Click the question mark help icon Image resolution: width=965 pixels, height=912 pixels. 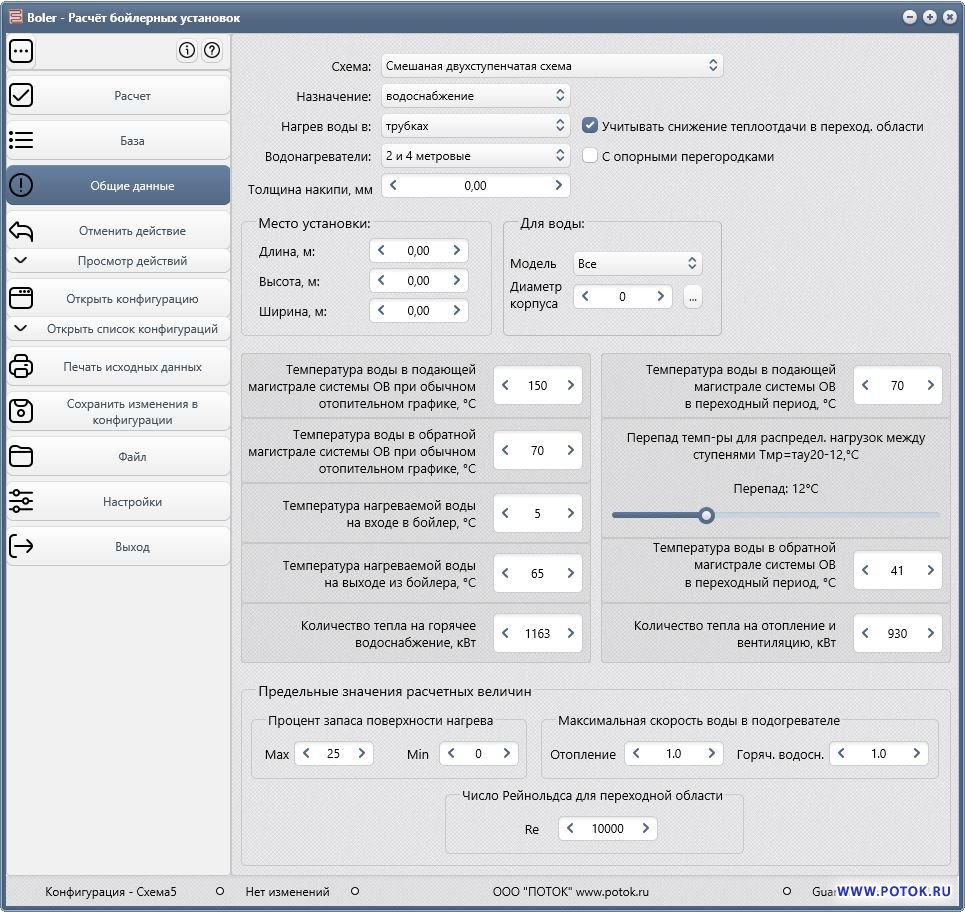point(211,51)
